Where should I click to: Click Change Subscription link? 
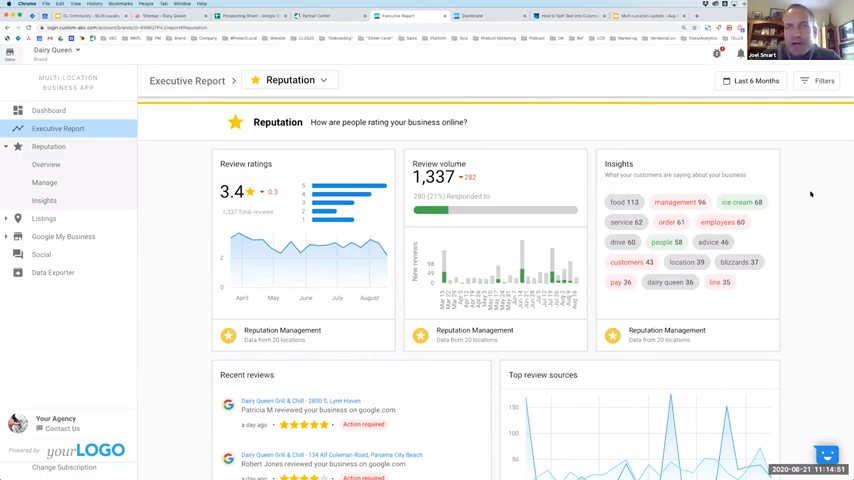pyautogui.click(x=64, y=467)
